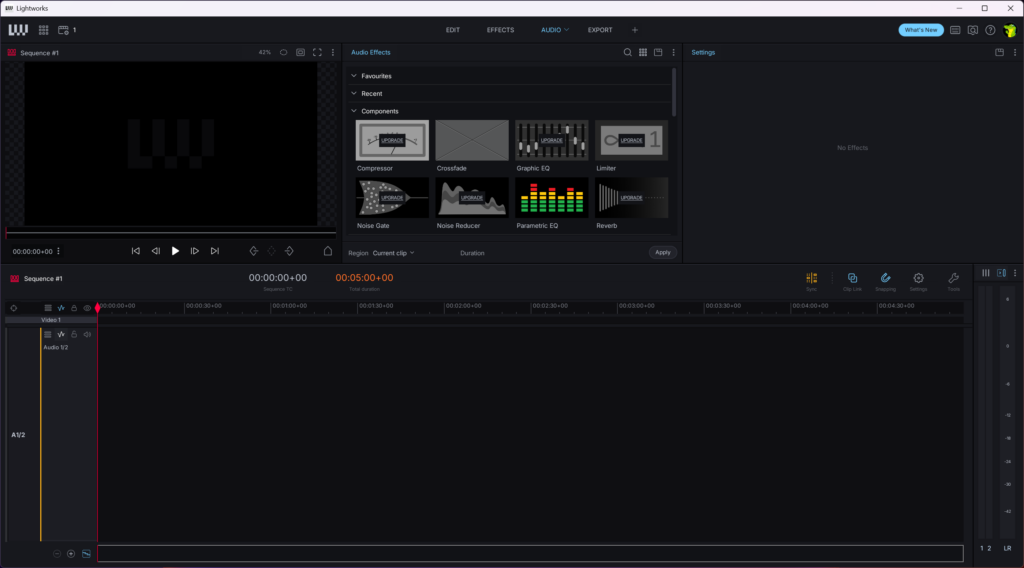This screenshot has height=568, width=1024.
Task: Open the content manager grid icon
Action: point(44,30)
